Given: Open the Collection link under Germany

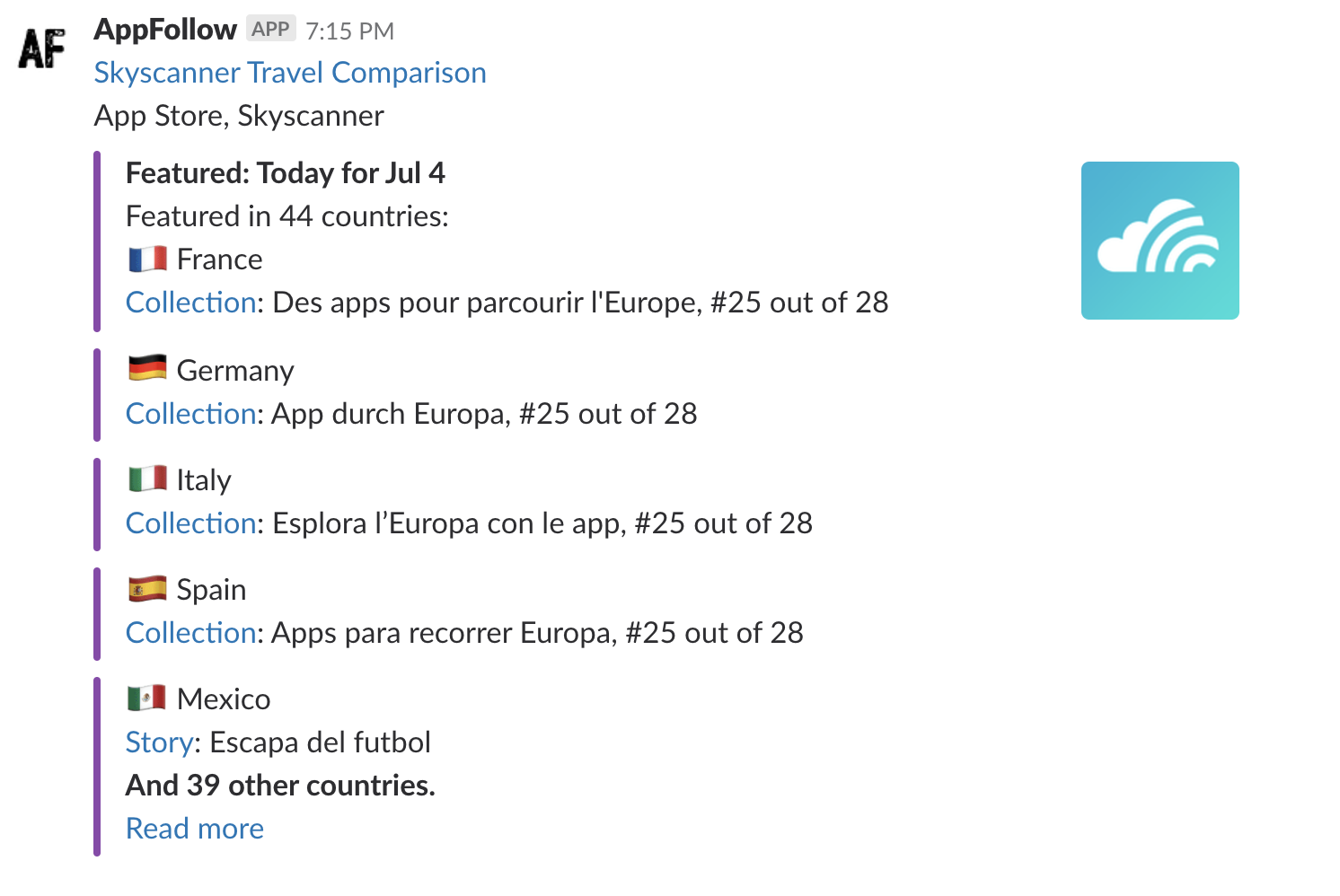Looking at the screenshot, I should click(x=190, y=414).
